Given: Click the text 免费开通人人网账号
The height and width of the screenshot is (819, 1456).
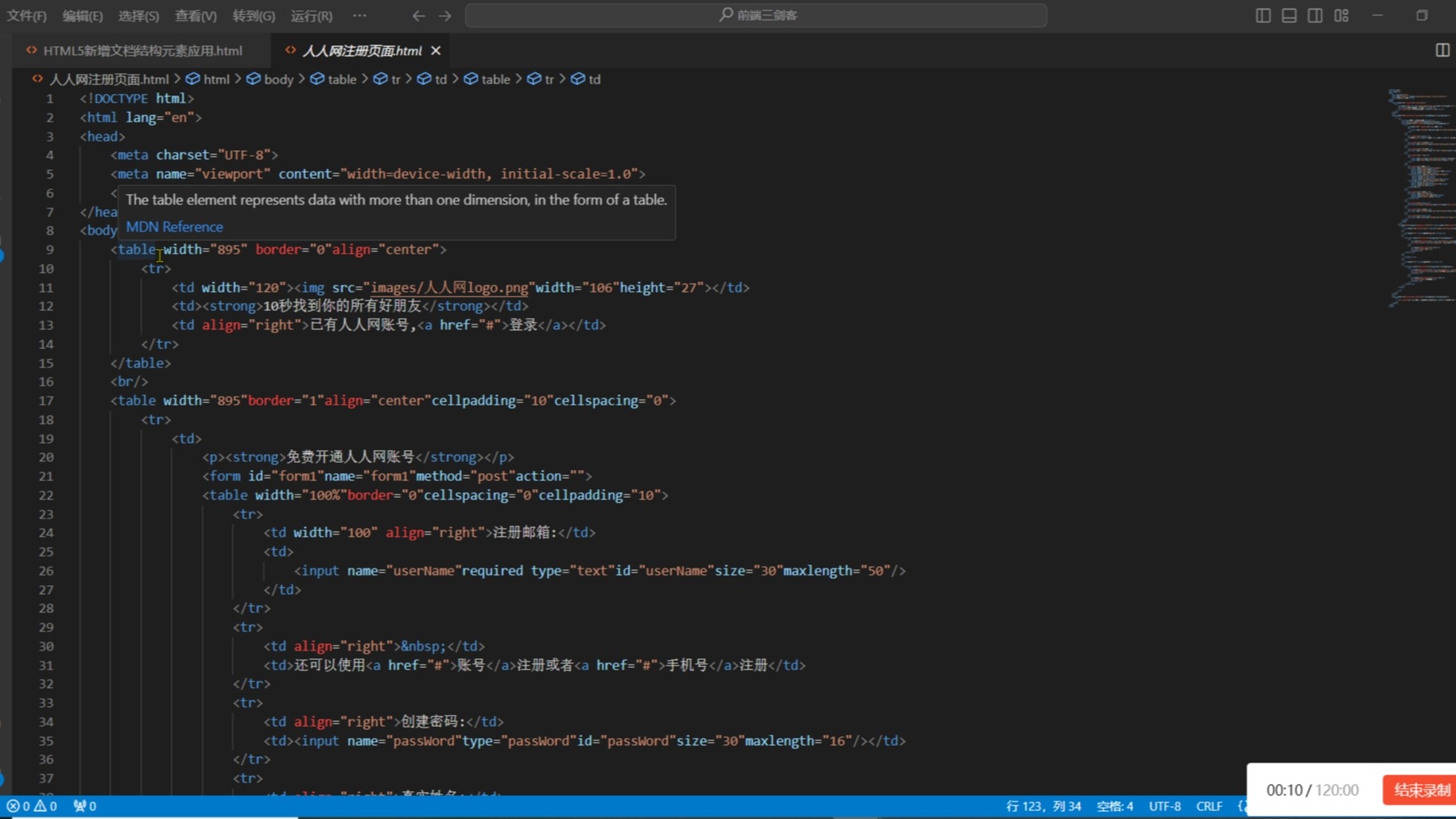Looking at the screenshot, I should [350, 456].
